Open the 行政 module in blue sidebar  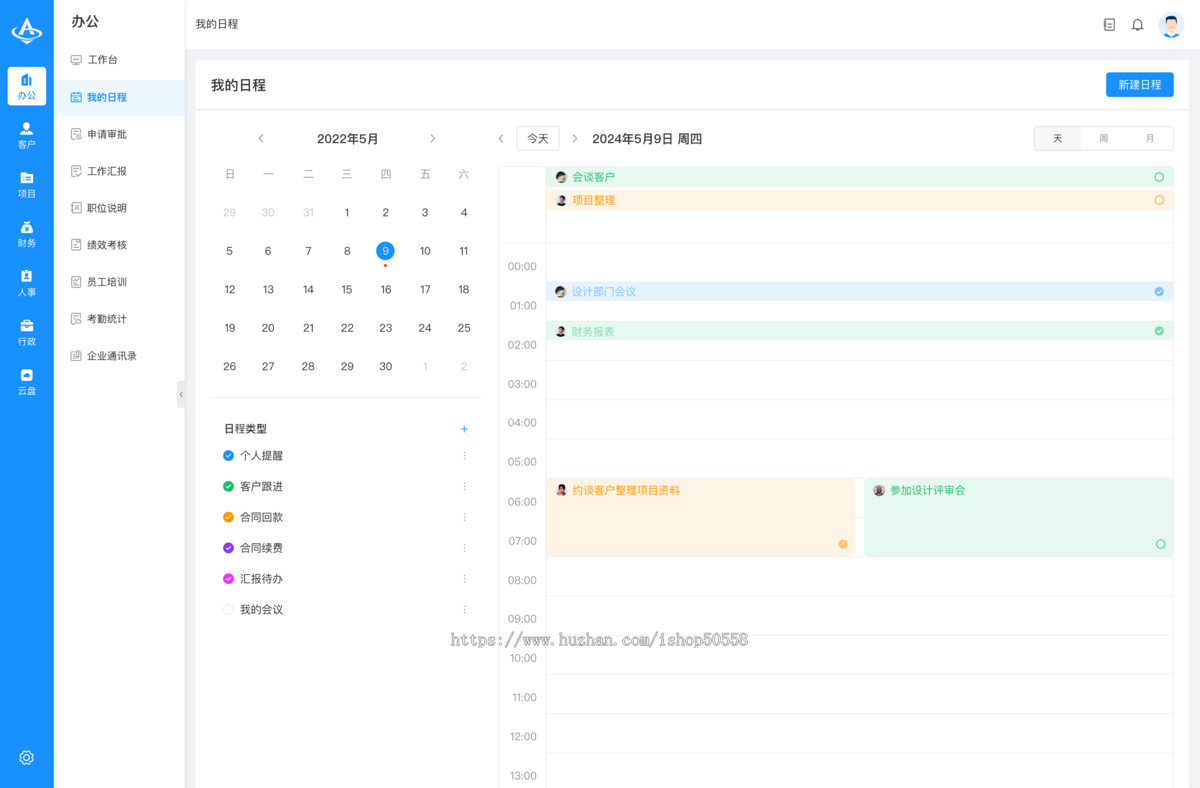tap(27, 332)
